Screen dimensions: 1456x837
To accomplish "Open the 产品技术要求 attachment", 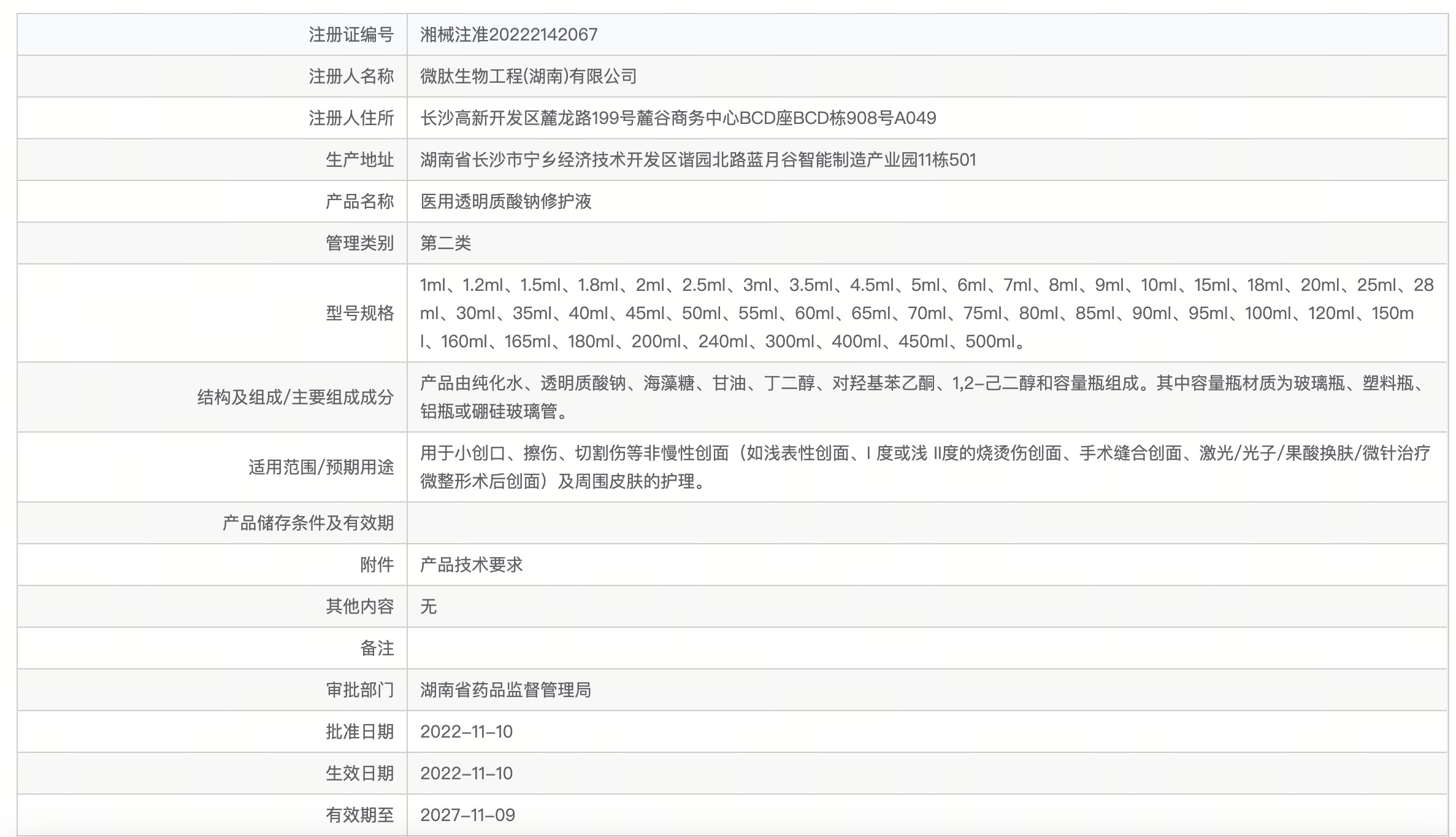I will [472, 565].
